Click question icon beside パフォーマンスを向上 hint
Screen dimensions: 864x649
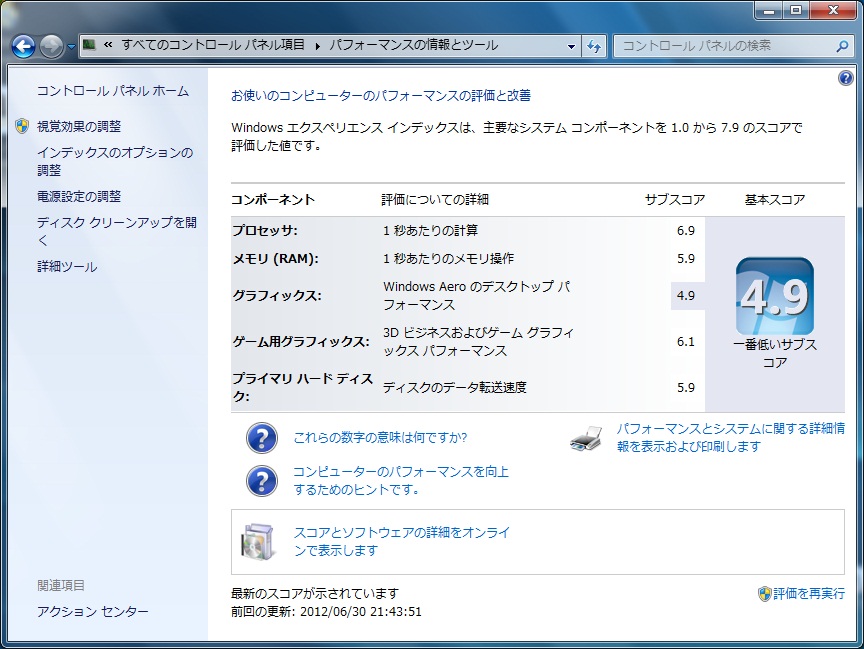262,481
